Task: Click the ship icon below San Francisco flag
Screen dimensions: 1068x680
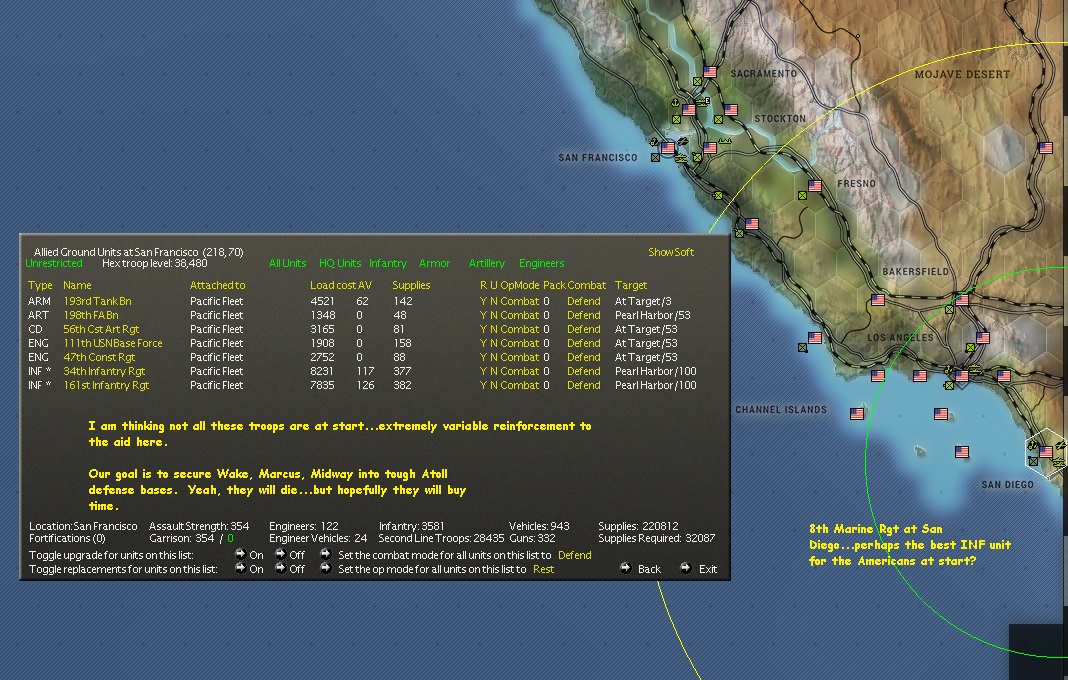Action: (x=680, y=158)
